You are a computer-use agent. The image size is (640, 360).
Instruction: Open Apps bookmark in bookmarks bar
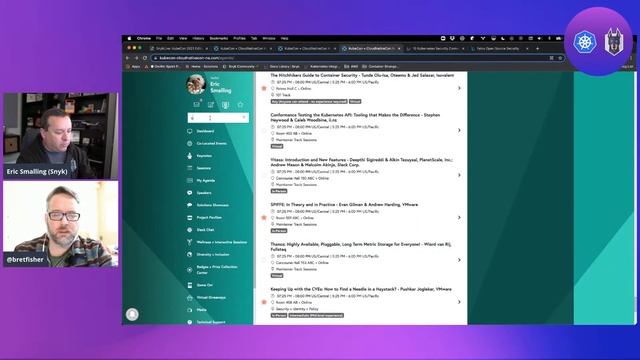pyautogui.click(x=133, y=66)
